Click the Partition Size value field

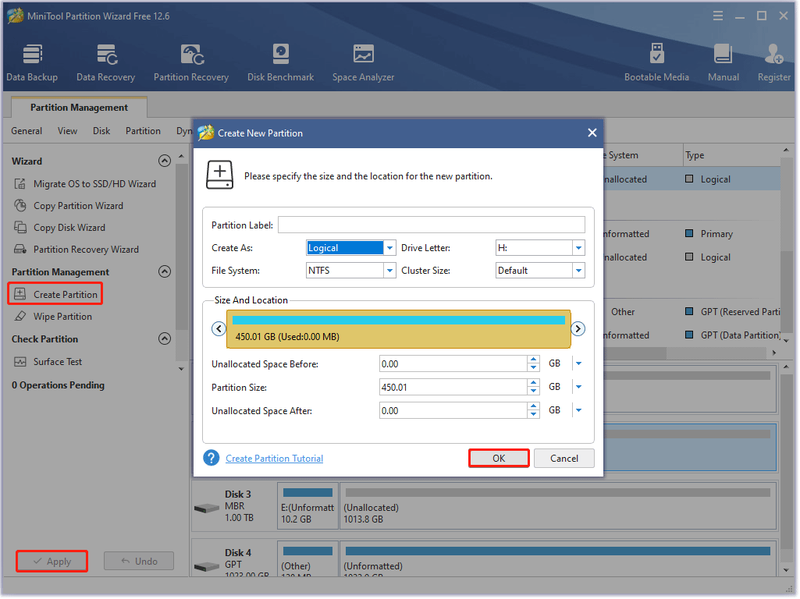(x=453, y=388)
